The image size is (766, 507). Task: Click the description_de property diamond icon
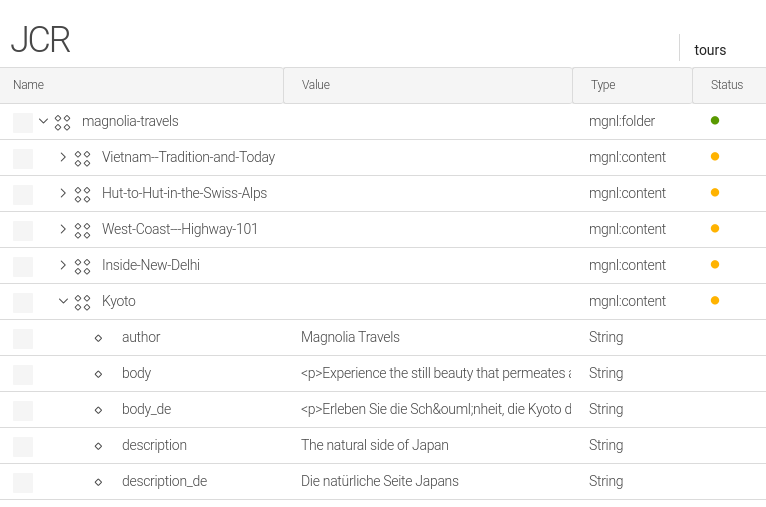[98, 482]
